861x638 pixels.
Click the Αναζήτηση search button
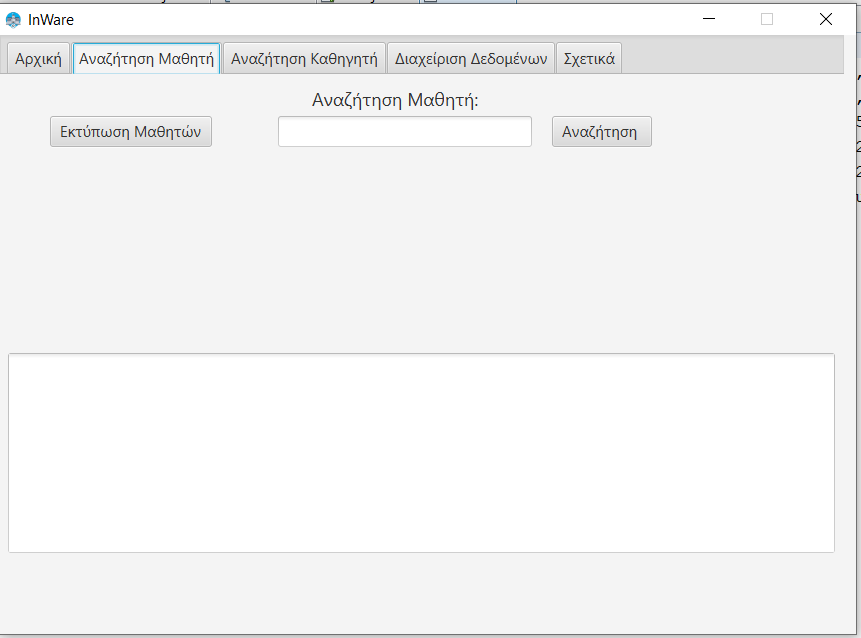(x=601, y=131)
